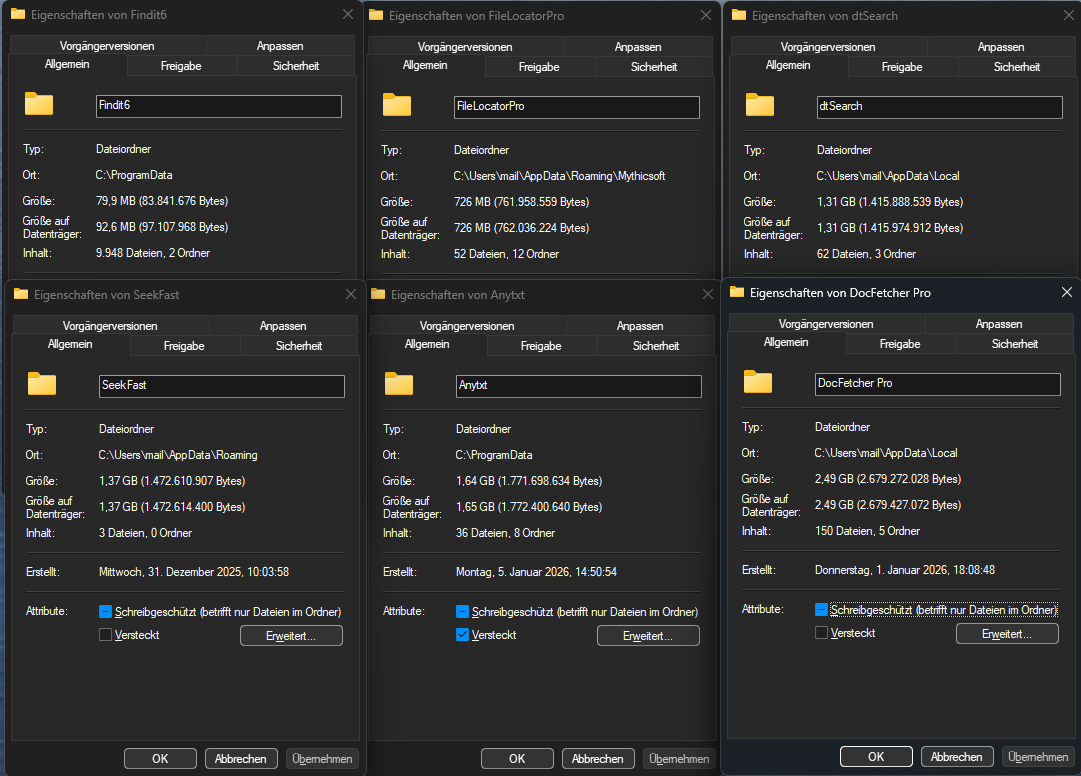
Task: Switch to the Freigabe tab for FileLocatorPro
Action: point(540,66)
